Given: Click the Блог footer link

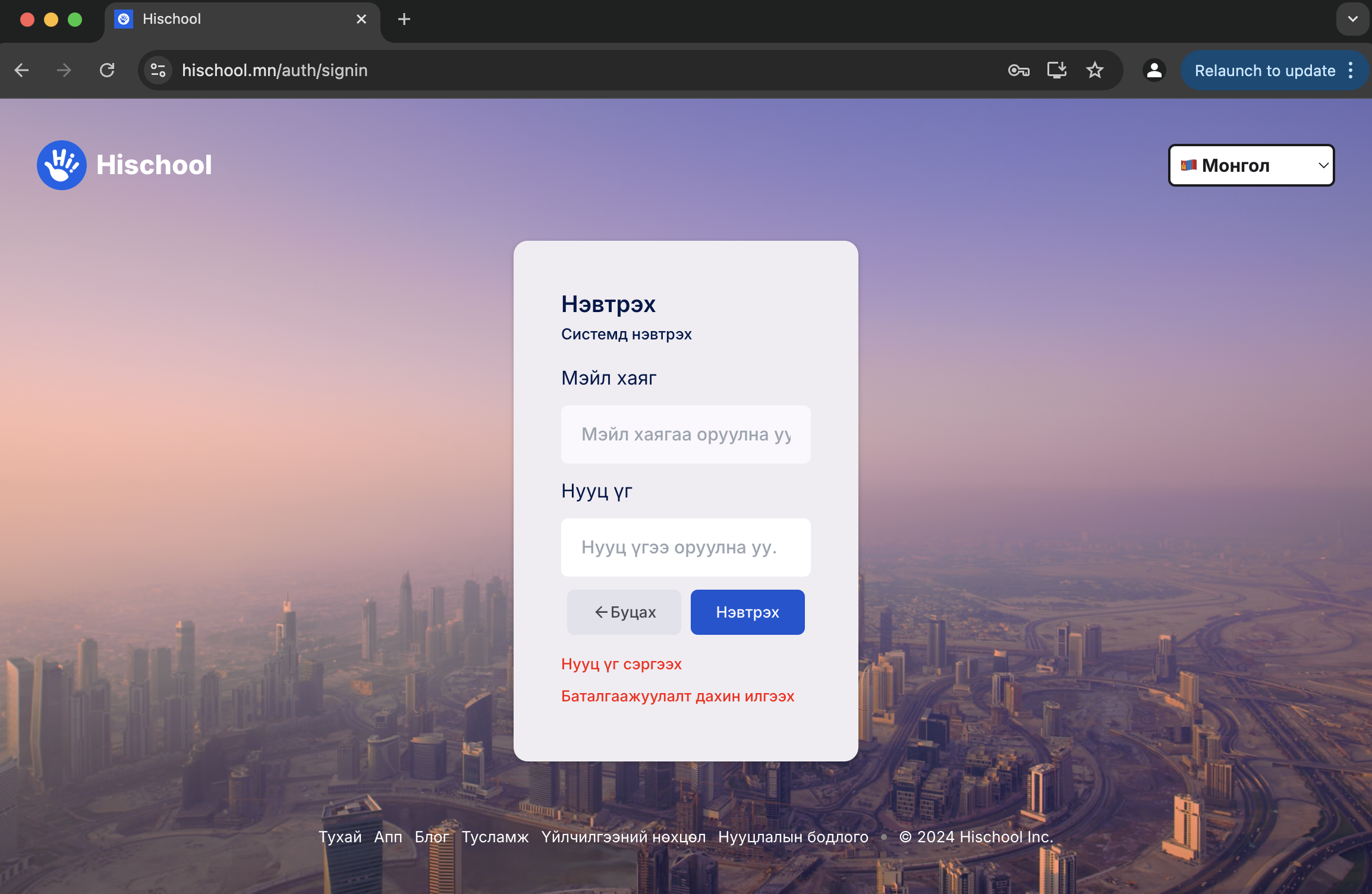Looking at the screenshot, I should [432, 837].
